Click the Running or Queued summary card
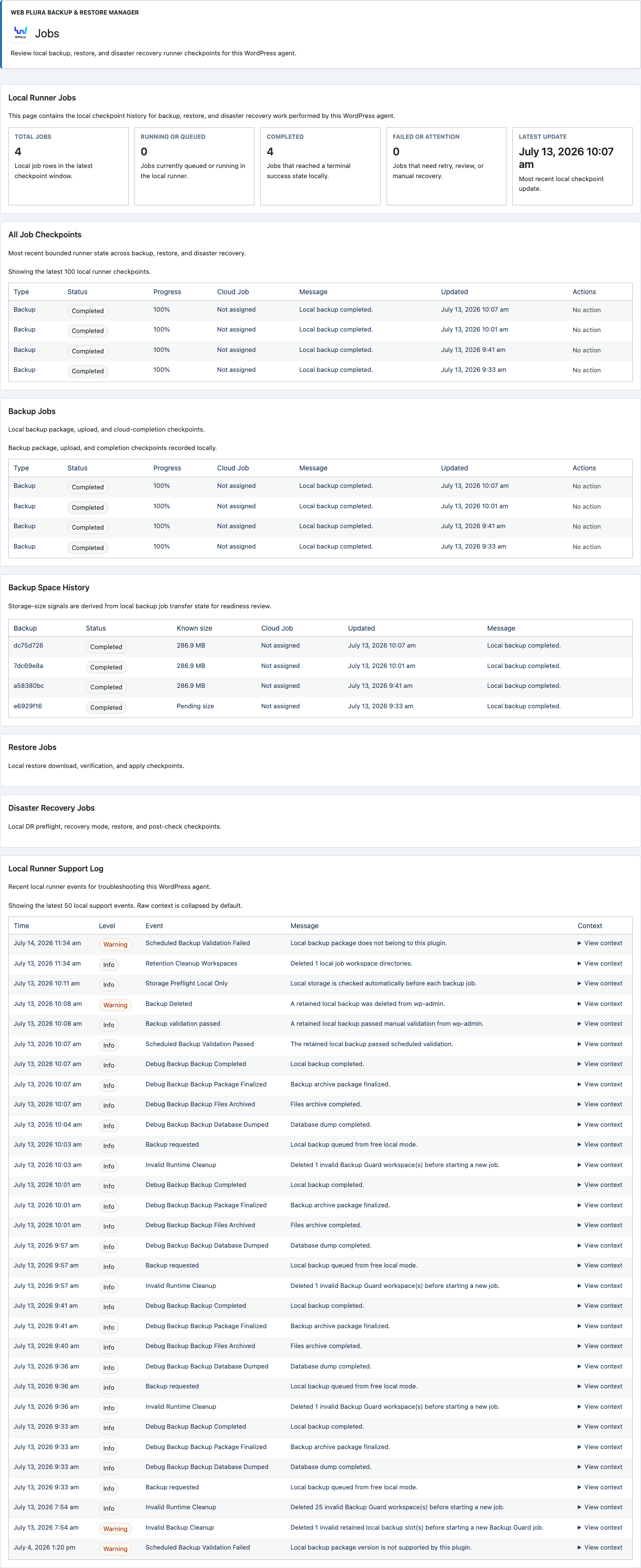Viewport: 641px width, 1568px height. 194,166
